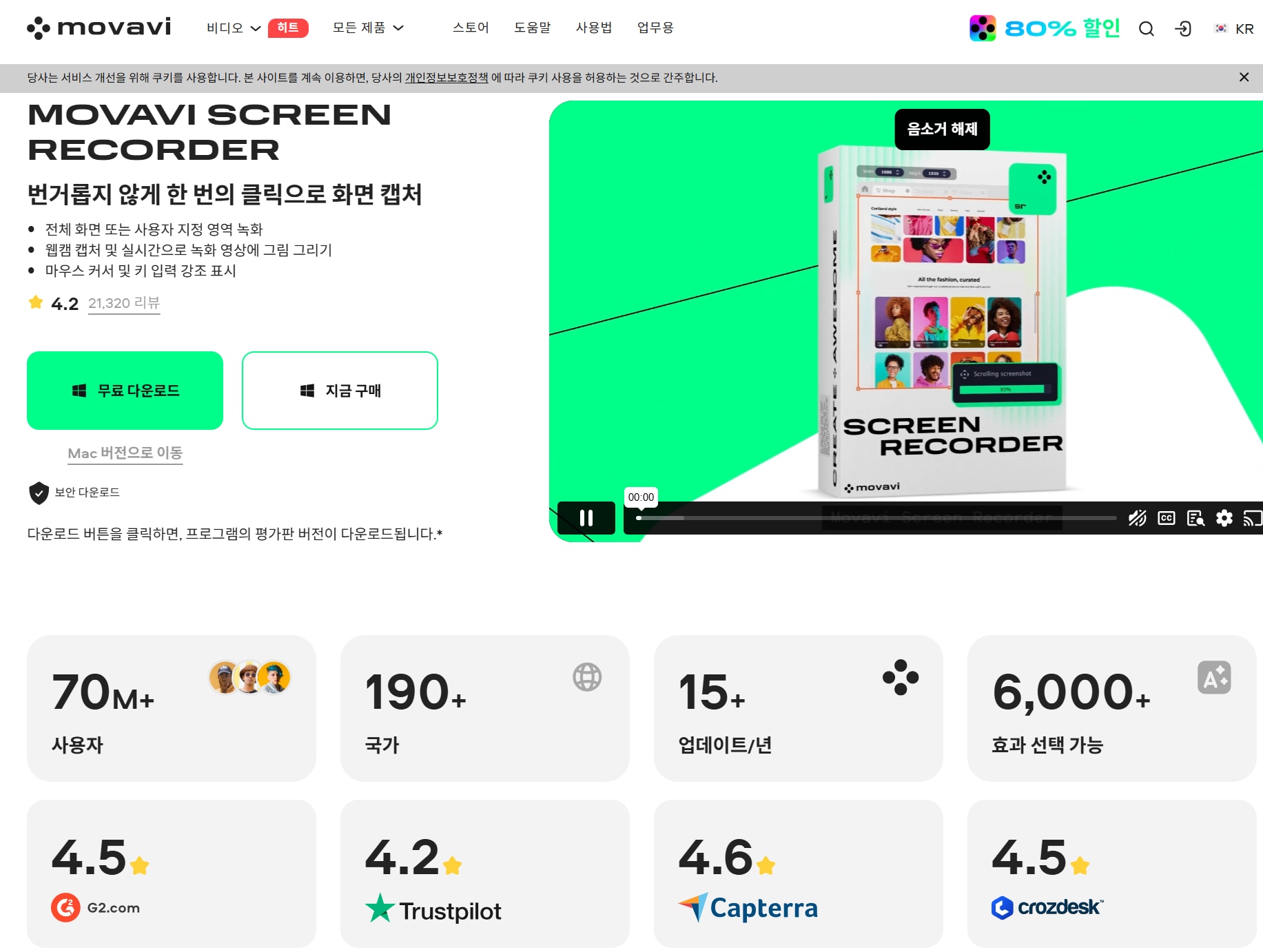The image size is (1263, 952).
Task: Click the 무료 다운로드 button
Action: click(x=125, y=391)
